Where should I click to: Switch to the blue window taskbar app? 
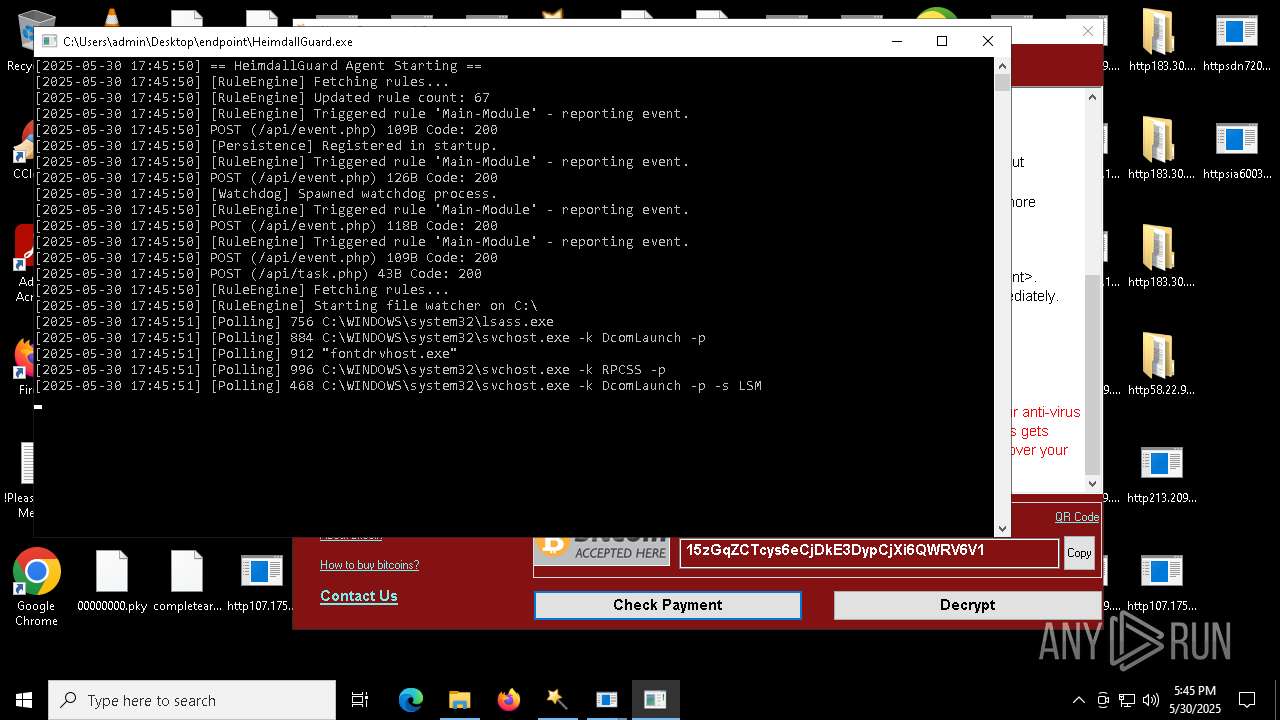click(606, 700)
